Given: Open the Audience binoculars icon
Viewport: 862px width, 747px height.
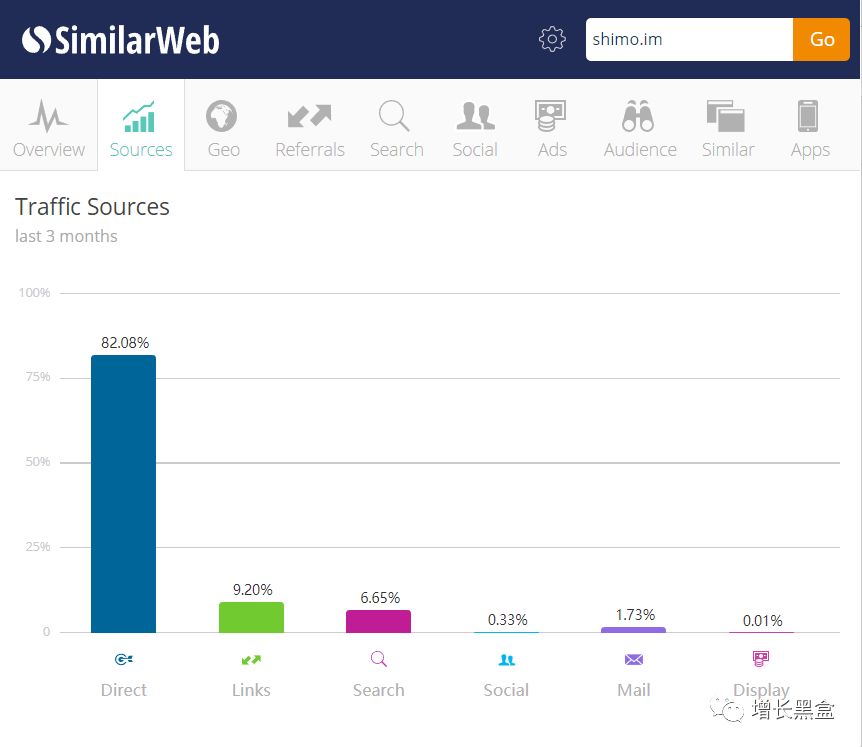Looking at the screenshot, I should 639,116.
